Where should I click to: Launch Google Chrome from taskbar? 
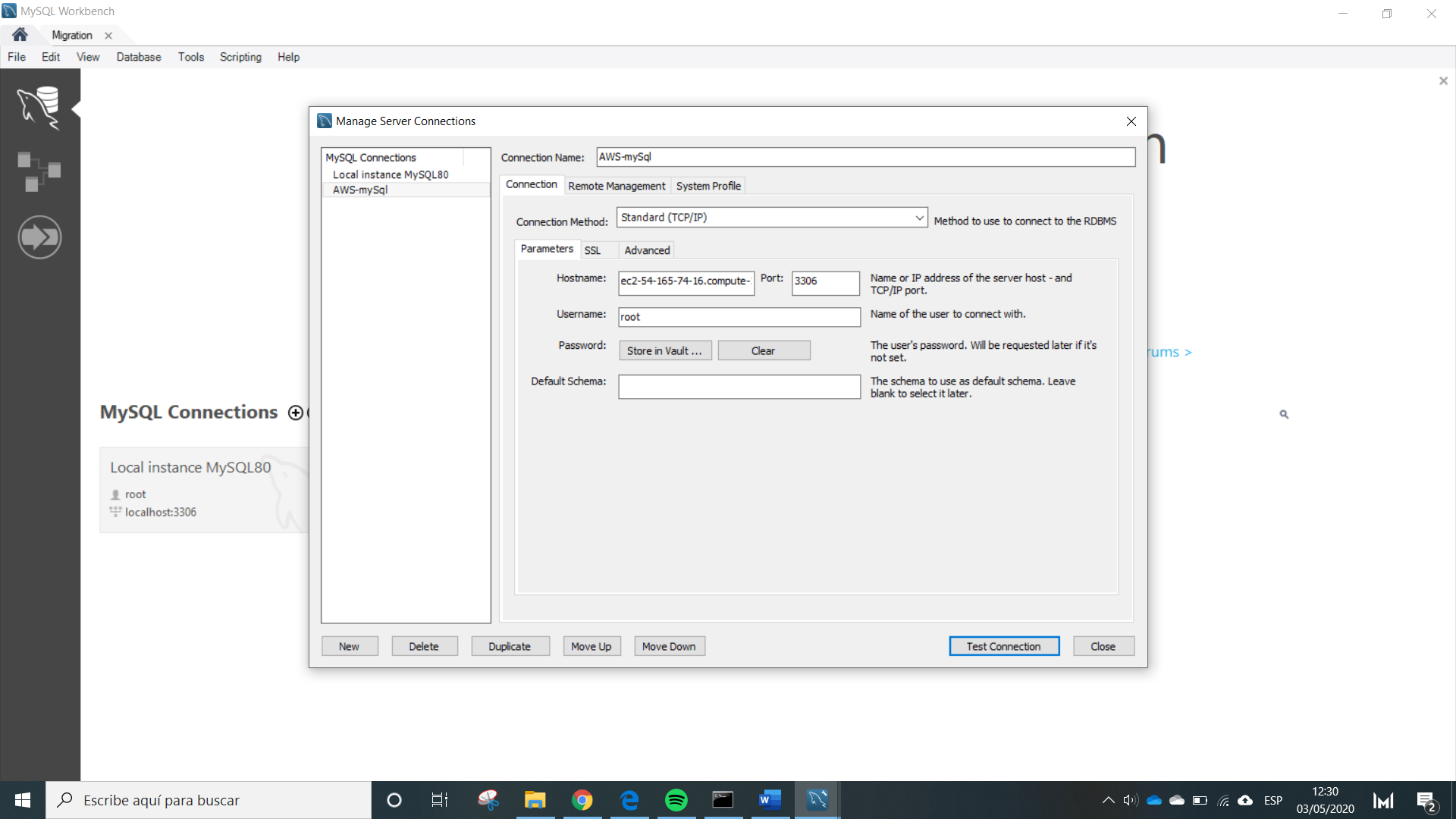[x=582, y=800]
